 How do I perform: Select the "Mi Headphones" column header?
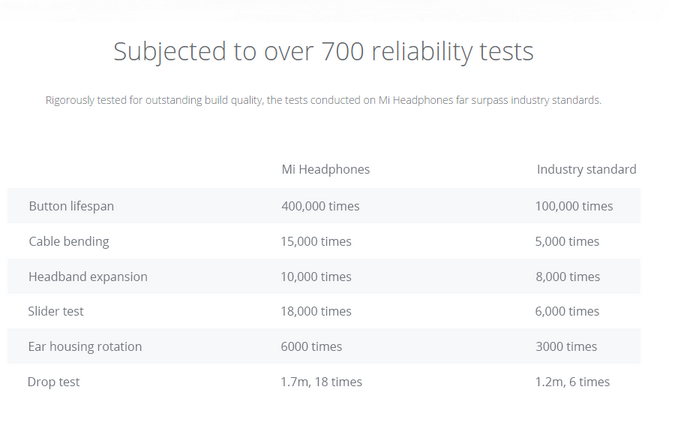point(325,169)
